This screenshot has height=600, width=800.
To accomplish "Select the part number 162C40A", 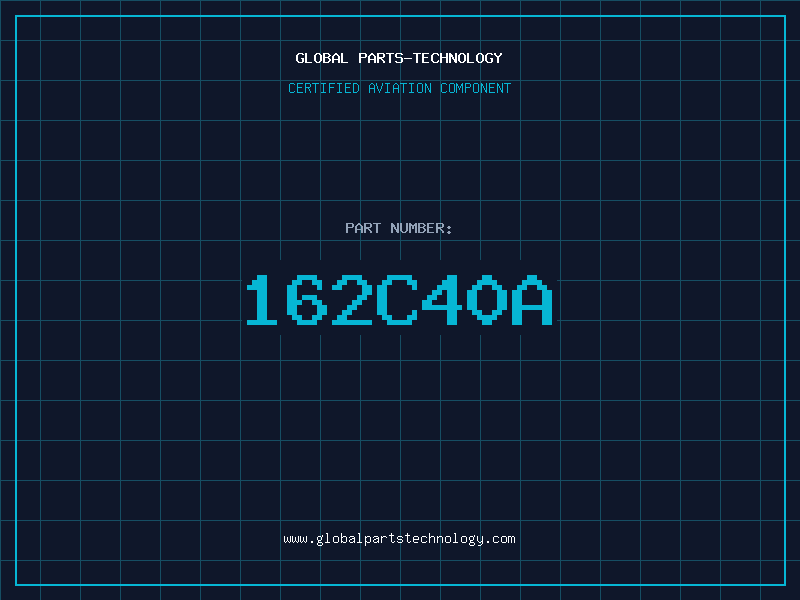I will click(x=399, y=300).
